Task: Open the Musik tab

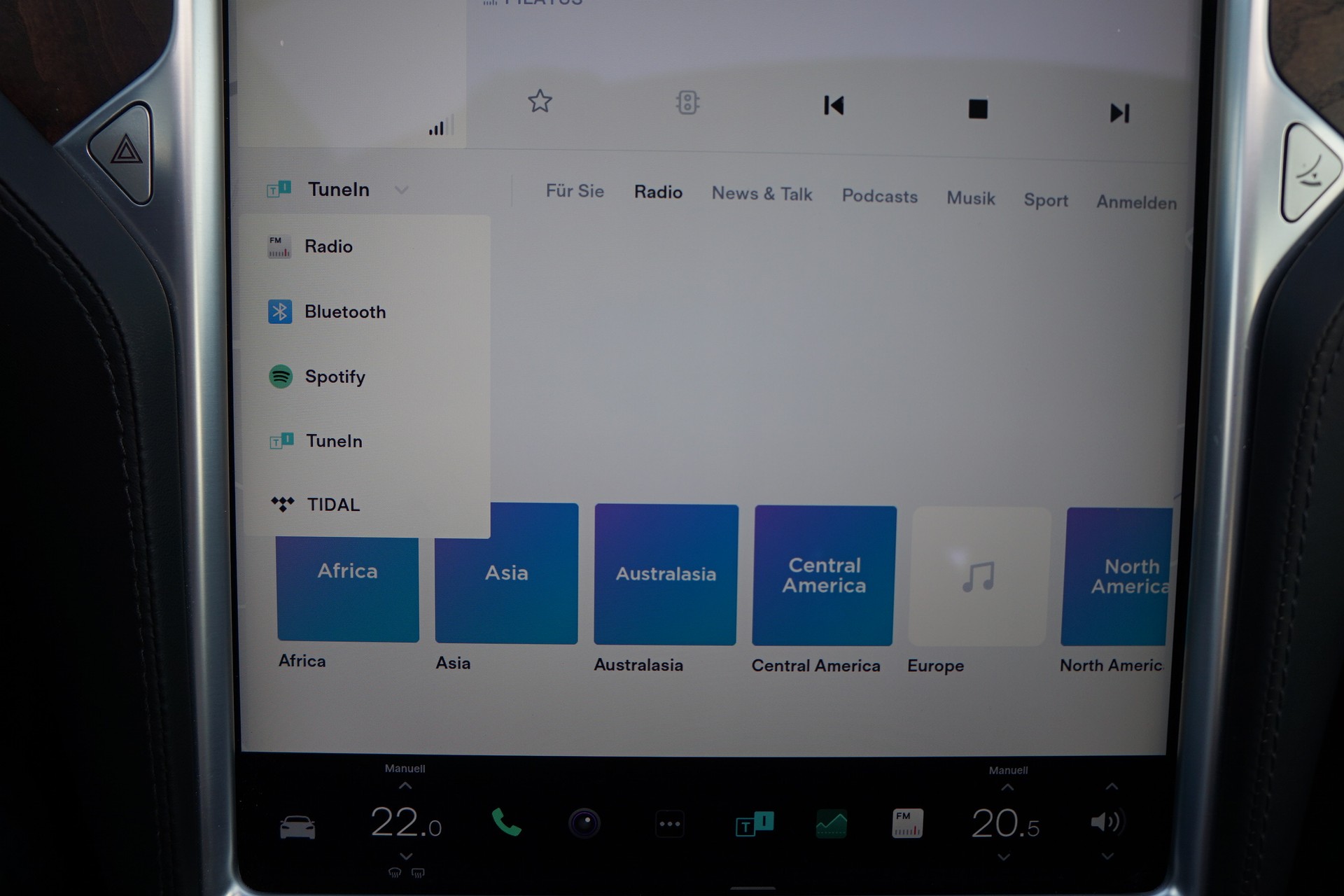Action: coord(970,199)
